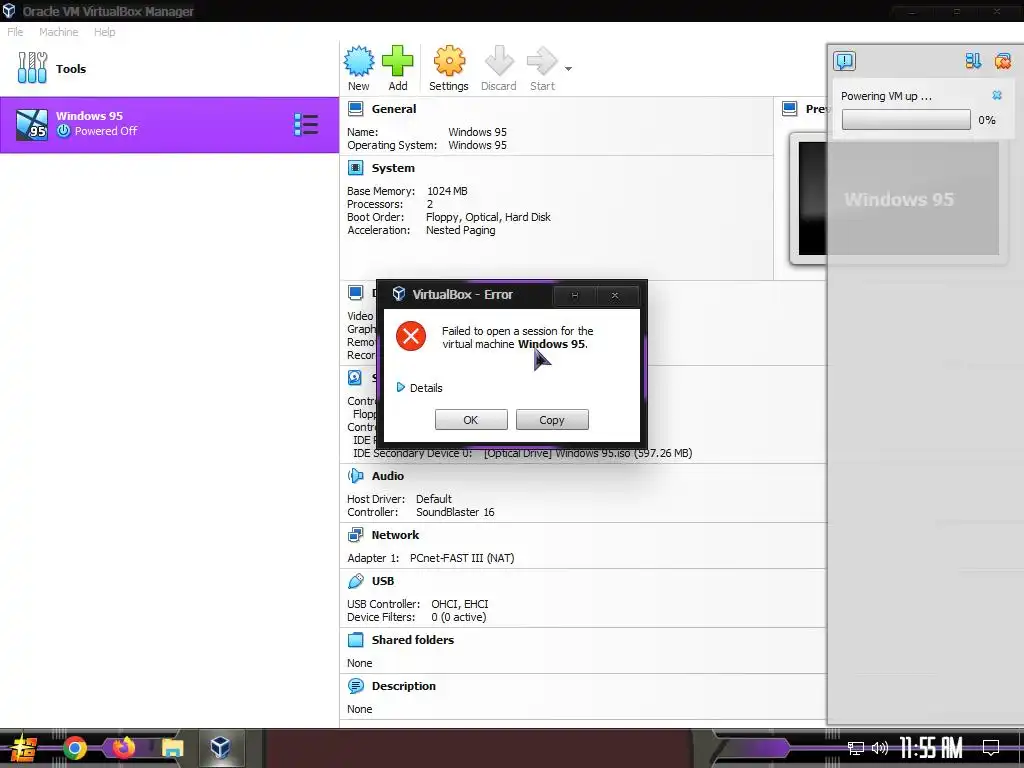Click Copy in the error dialog
The width and height of the screenshot is (1024, 768).
(x=552, y=420)
